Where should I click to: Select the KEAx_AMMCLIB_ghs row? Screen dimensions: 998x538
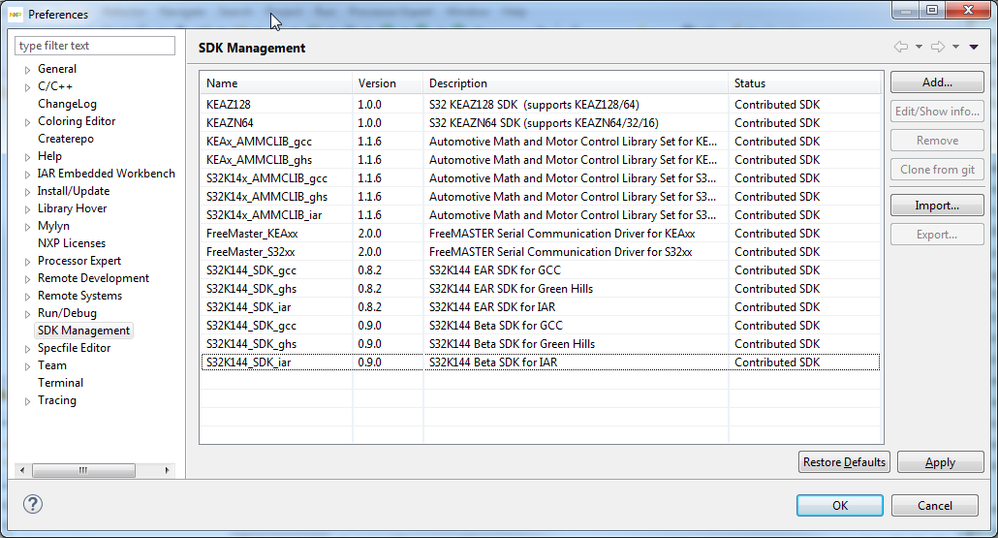tap(541, 160)
